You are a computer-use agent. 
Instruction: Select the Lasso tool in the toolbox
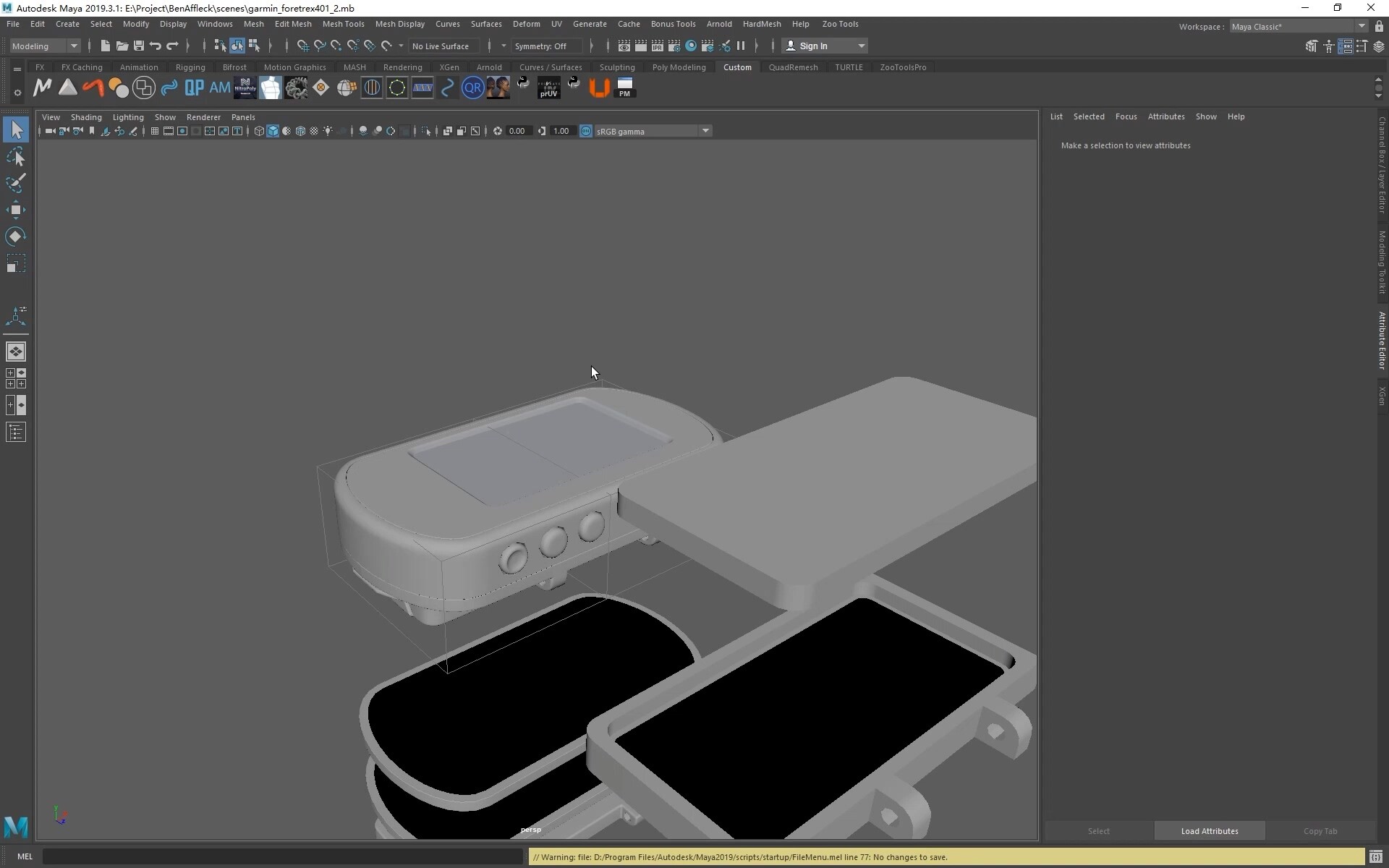pyautogui.click(x=16, y=157)
